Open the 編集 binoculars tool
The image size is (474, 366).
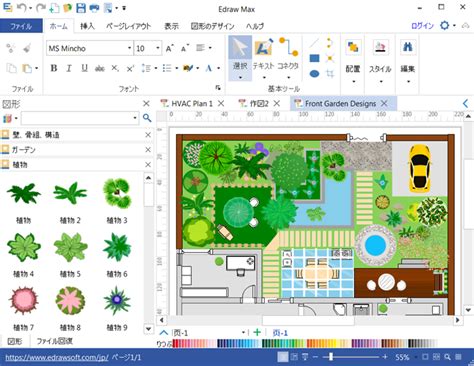pyautogui.click(x=408, y=59)
